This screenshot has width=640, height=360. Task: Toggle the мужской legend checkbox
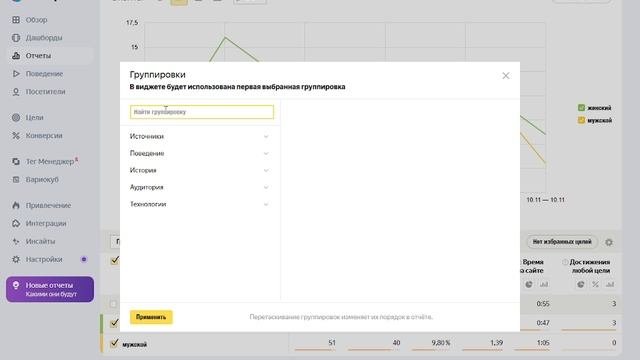coord(581,120)
